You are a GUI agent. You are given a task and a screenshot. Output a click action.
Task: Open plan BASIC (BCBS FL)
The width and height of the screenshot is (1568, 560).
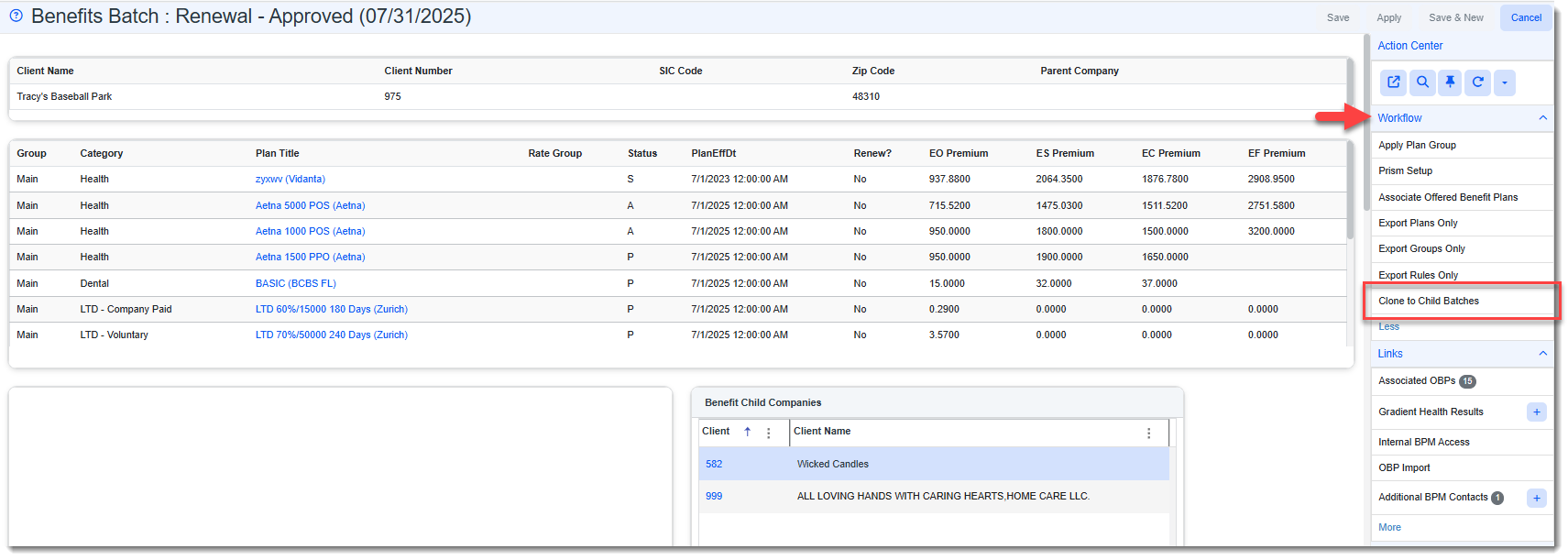295,284
